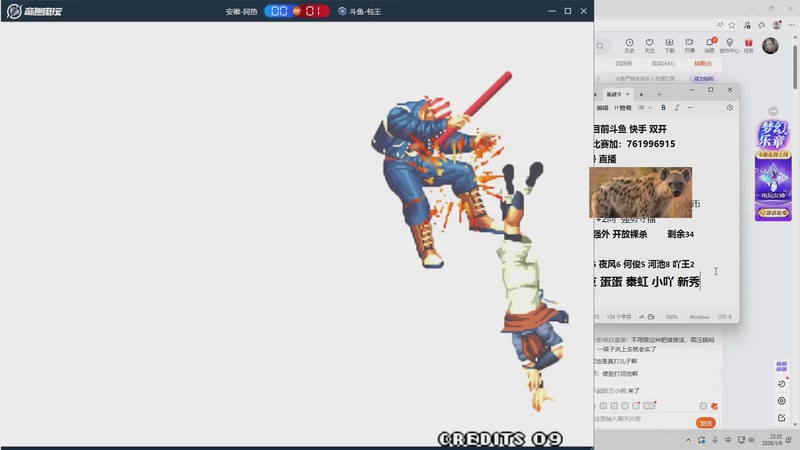Image resolution: width=800 pixels, height=450 pixels.
Task: Click Windows line ending in notepad status bar
Action: click(x=699, y=317)
